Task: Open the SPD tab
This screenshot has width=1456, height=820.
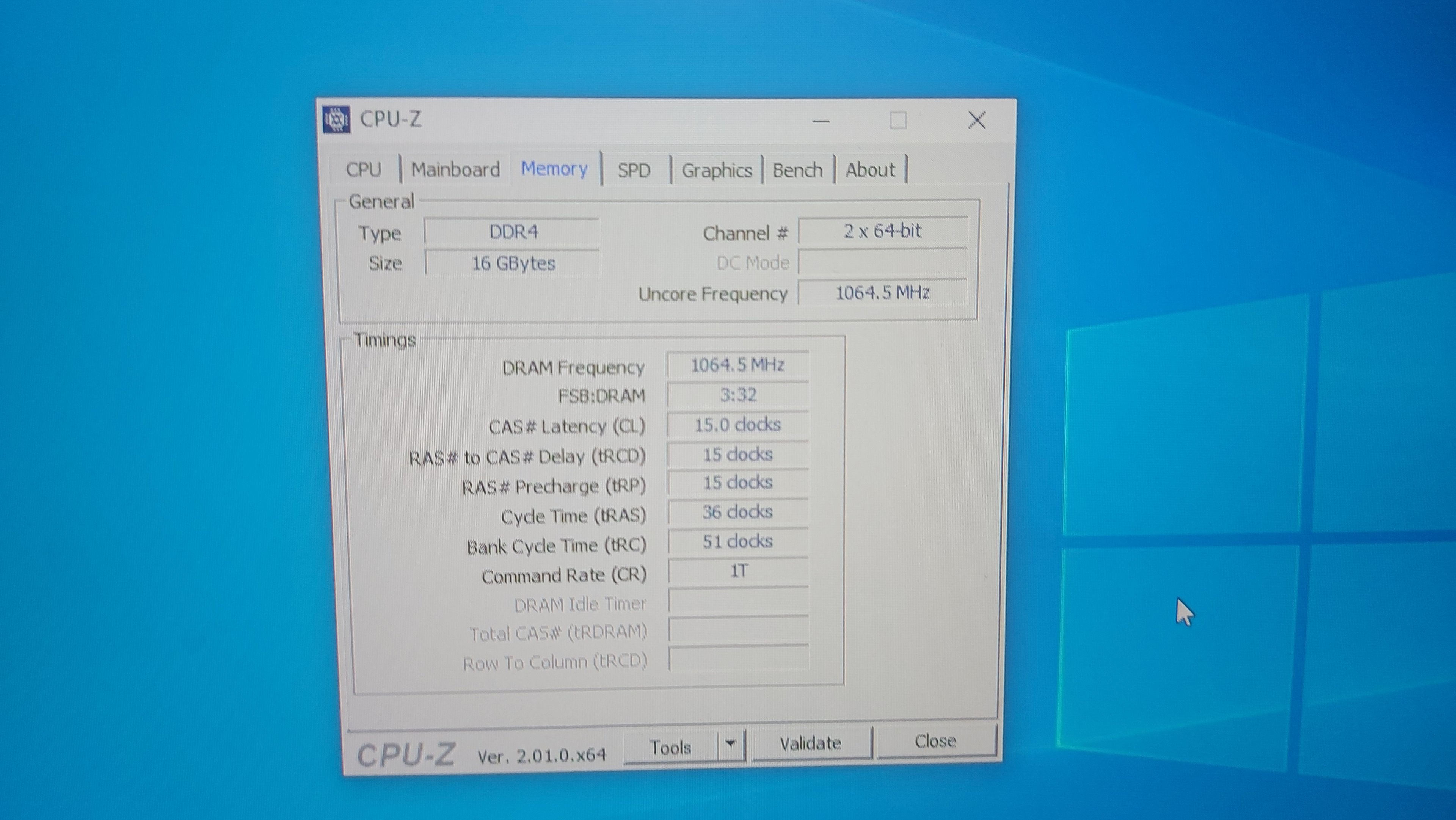Action: click(634, 170)
